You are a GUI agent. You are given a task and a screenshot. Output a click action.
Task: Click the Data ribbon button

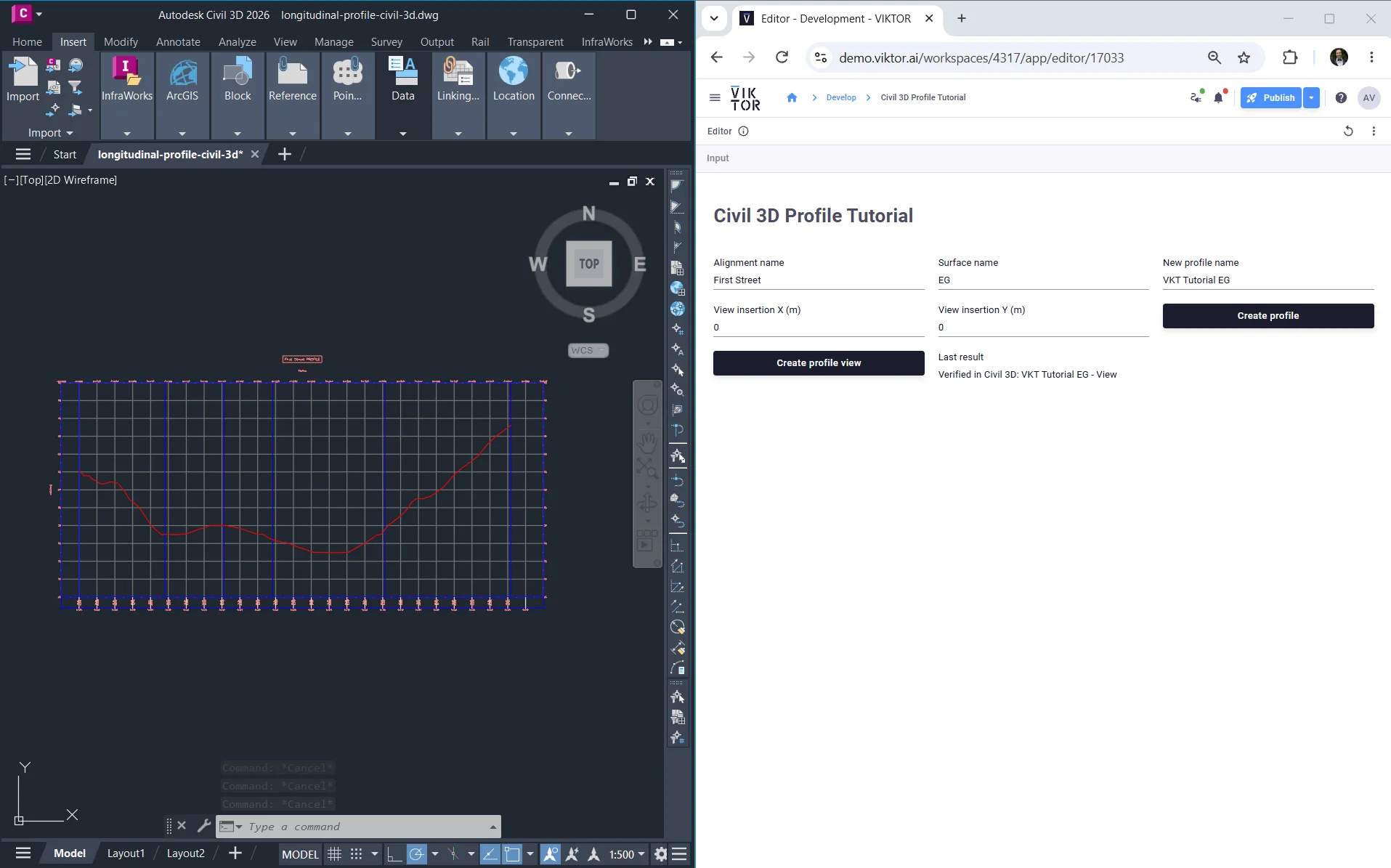coord(403,80)
